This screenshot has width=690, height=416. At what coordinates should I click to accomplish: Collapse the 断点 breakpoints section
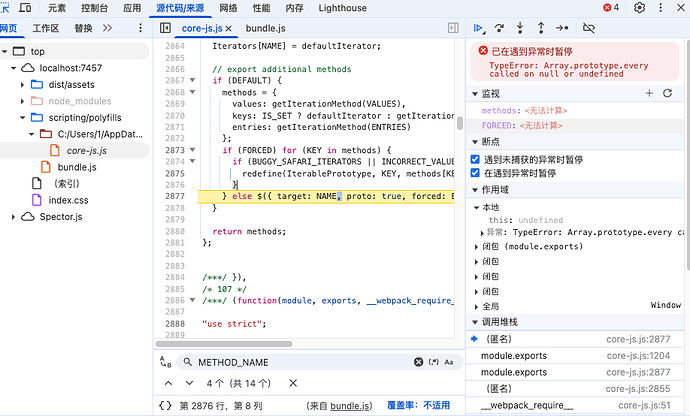click(x=475, y=142)
